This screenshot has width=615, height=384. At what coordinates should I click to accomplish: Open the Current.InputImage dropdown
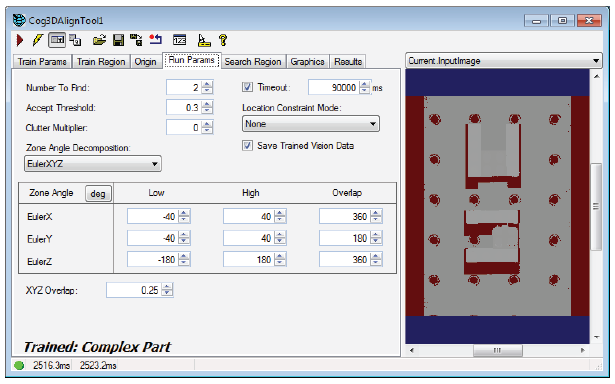pyautogui.click(x=504, y=61)
